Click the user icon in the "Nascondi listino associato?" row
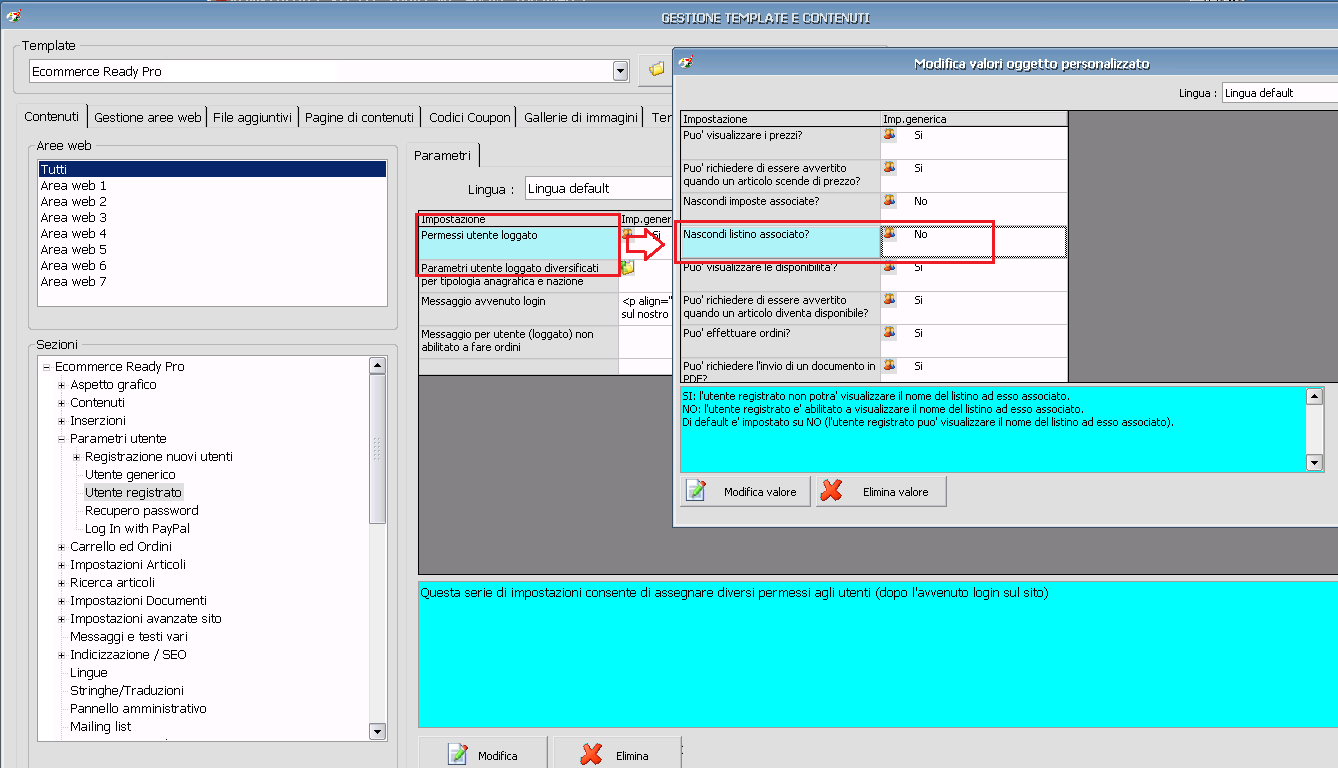 889,234
